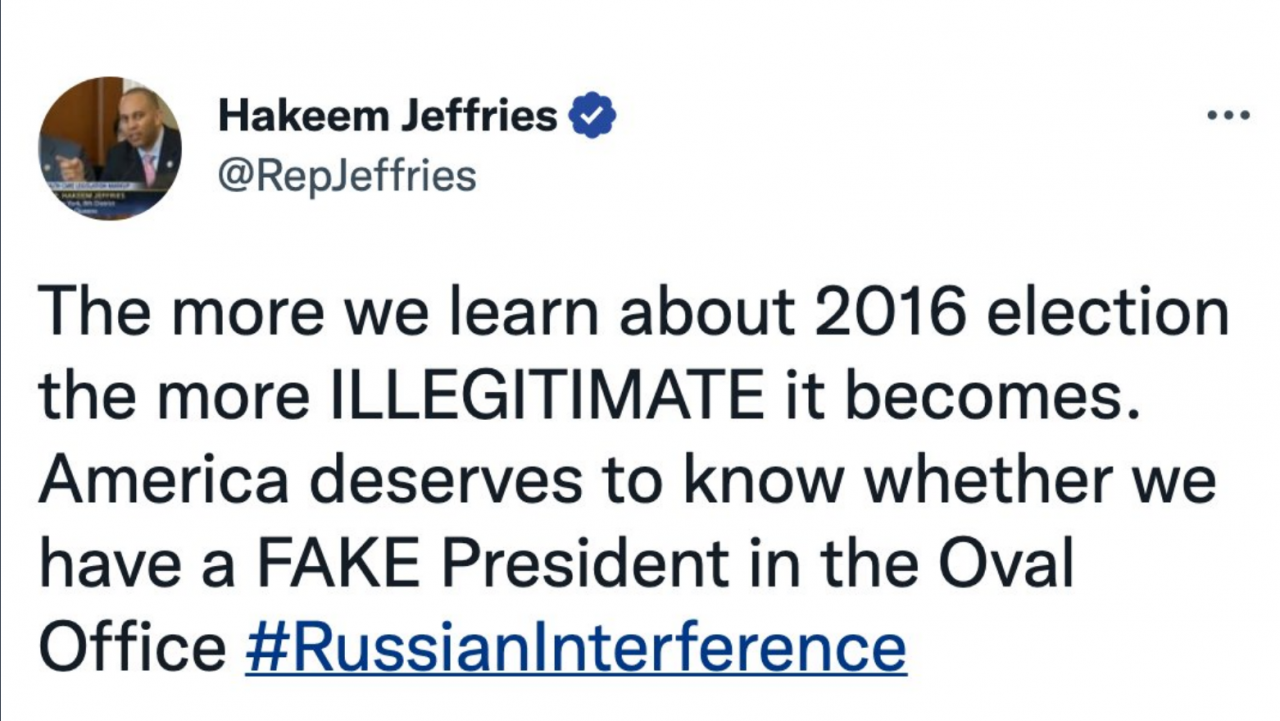Open the three-dot more options menu
Viewport: 1280px width, 721px height.
[1228, 116]
